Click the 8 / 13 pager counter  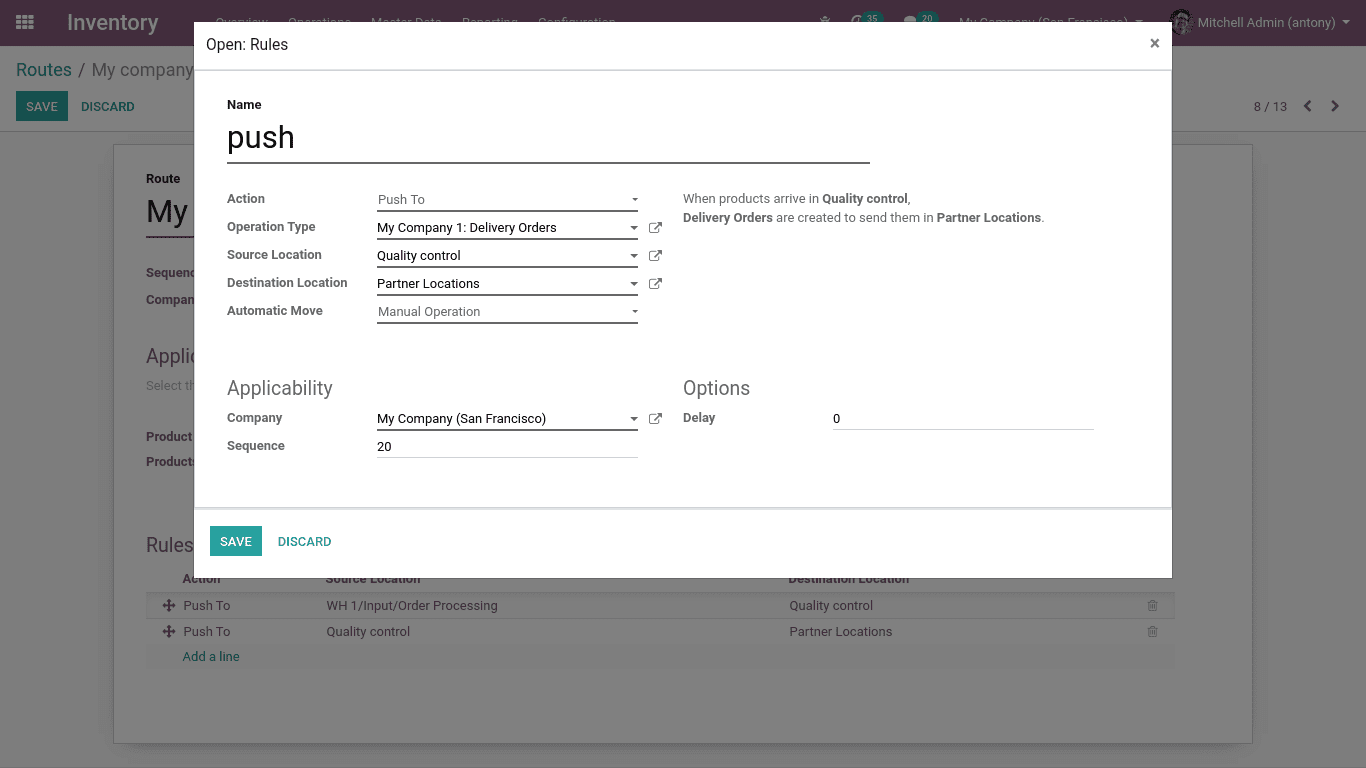tap(1270, 106)
